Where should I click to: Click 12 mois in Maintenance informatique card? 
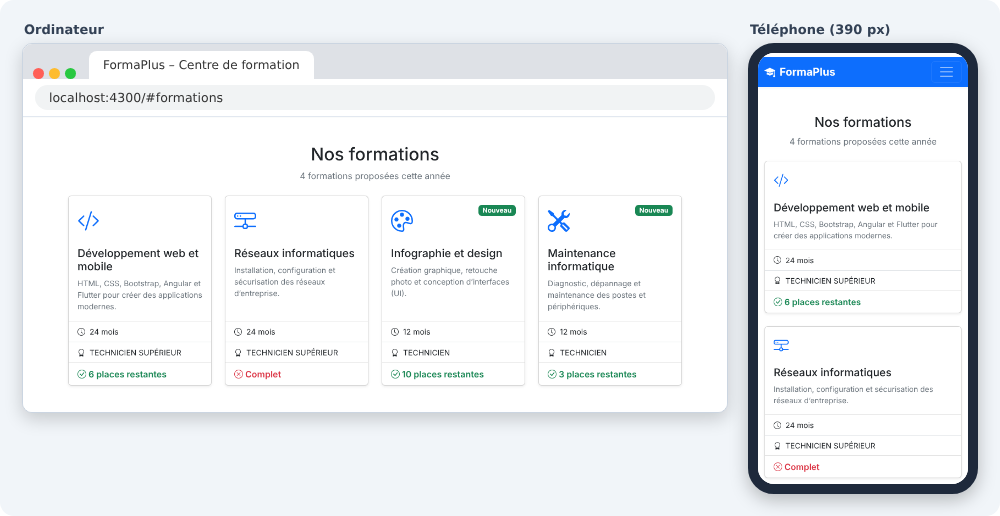573,332
